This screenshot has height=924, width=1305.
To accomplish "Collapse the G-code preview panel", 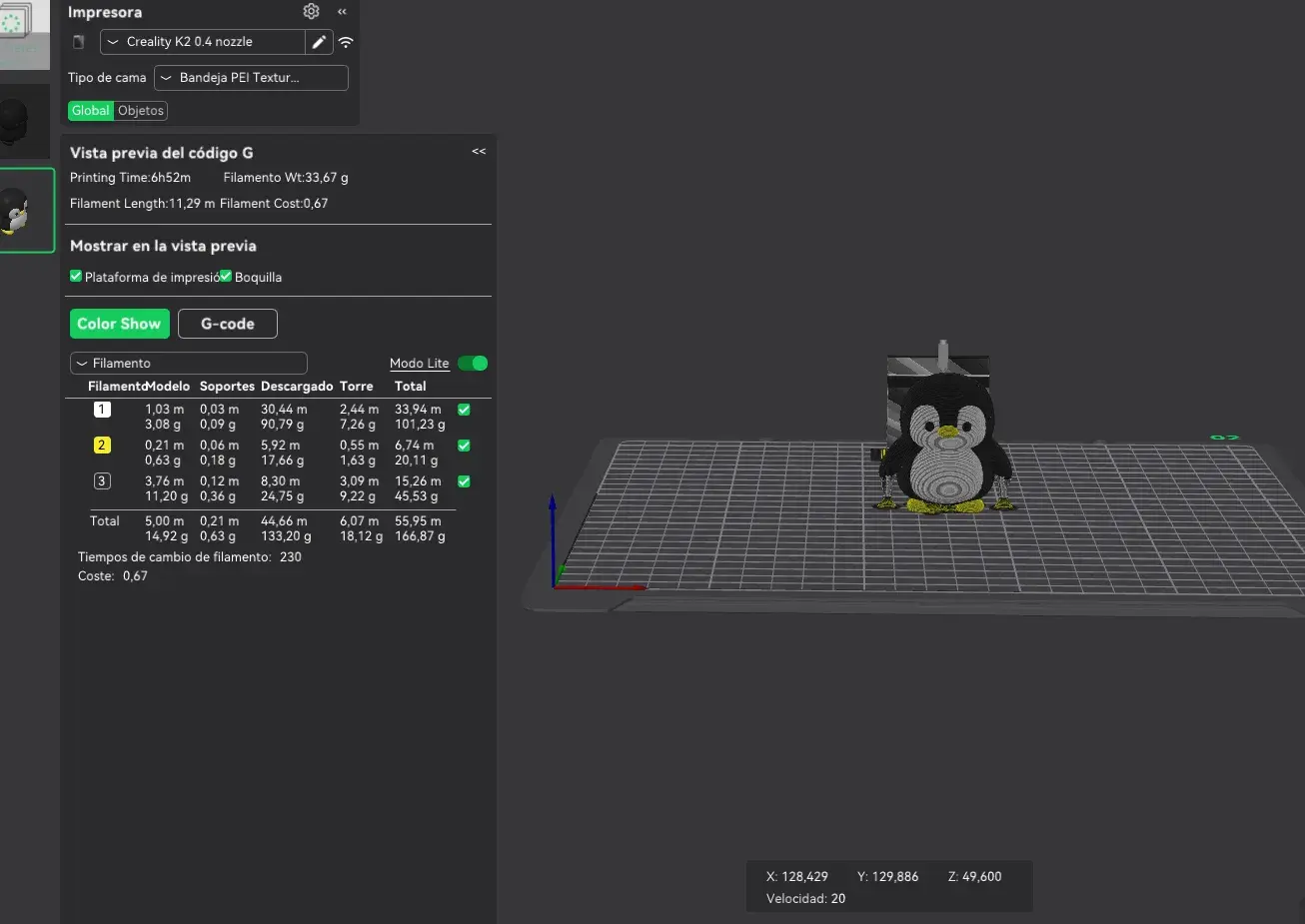I will tap(479, 152).
